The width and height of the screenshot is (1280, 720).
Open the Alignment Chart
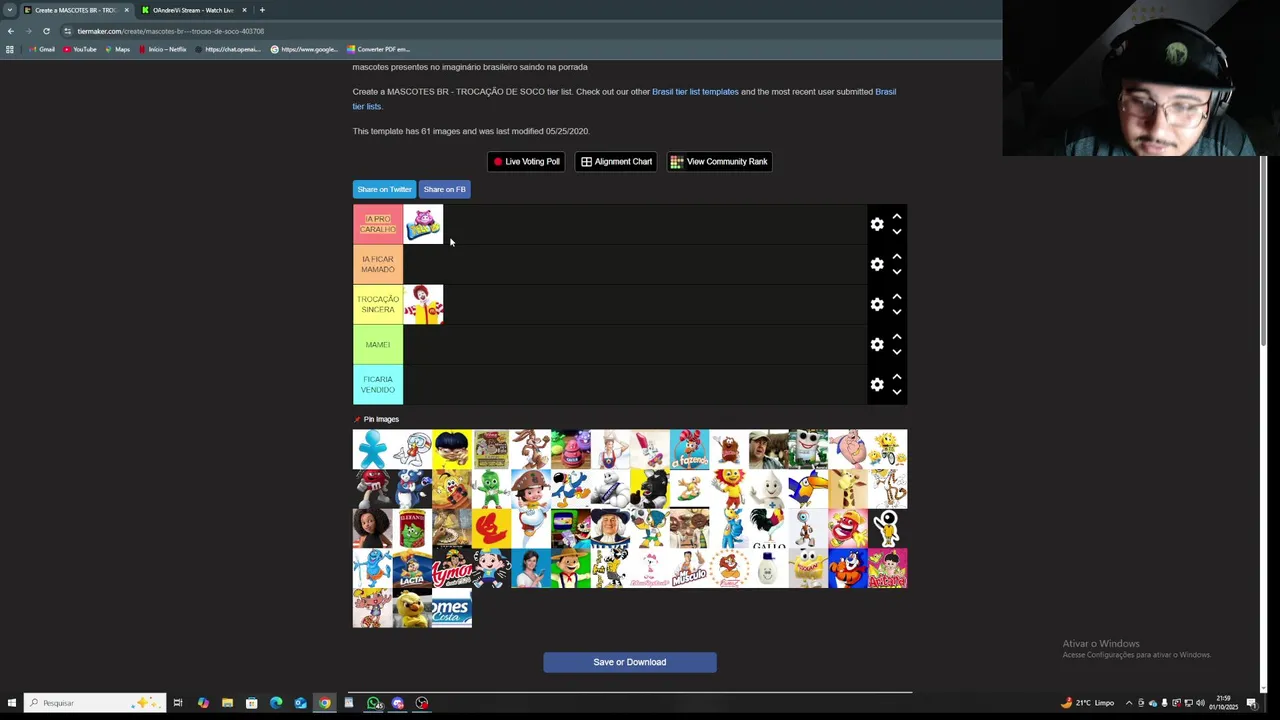(617, 161)
